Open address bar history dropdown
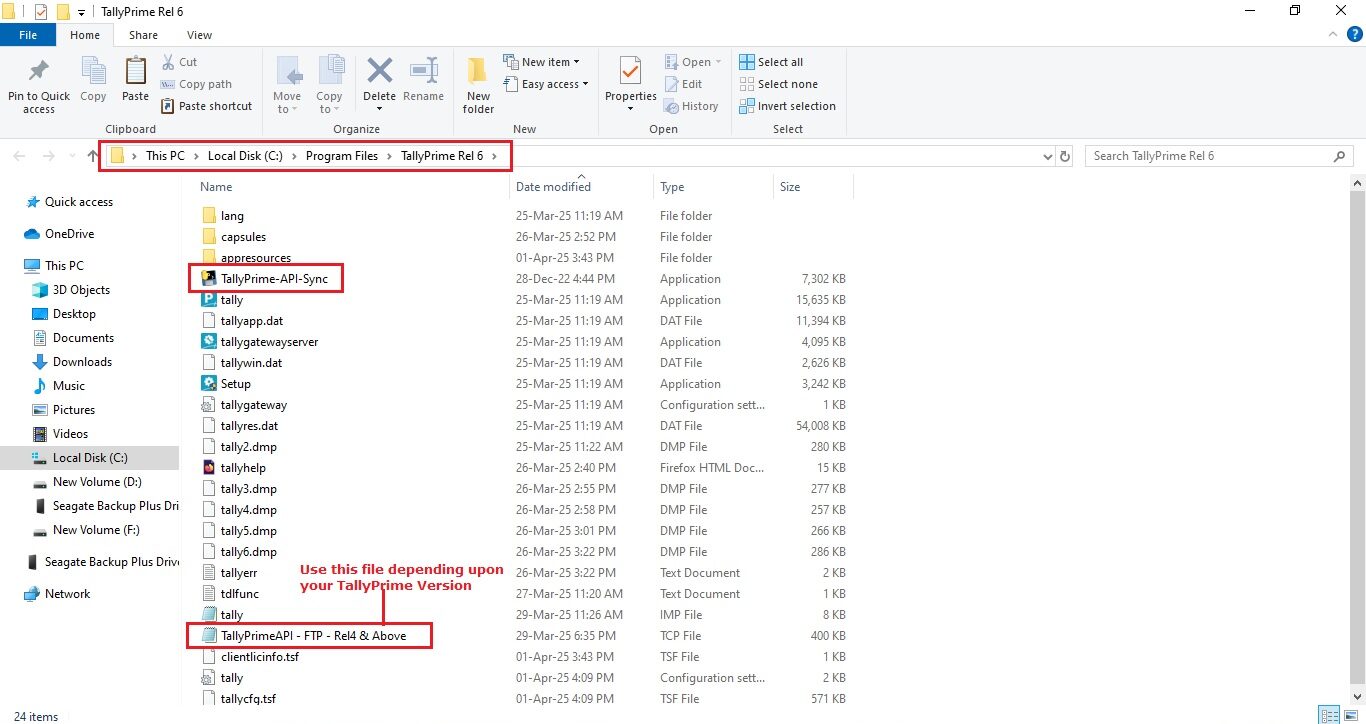Viewport: 1366px width, 724px height. pyautogui.click(x=1047, y=156)
